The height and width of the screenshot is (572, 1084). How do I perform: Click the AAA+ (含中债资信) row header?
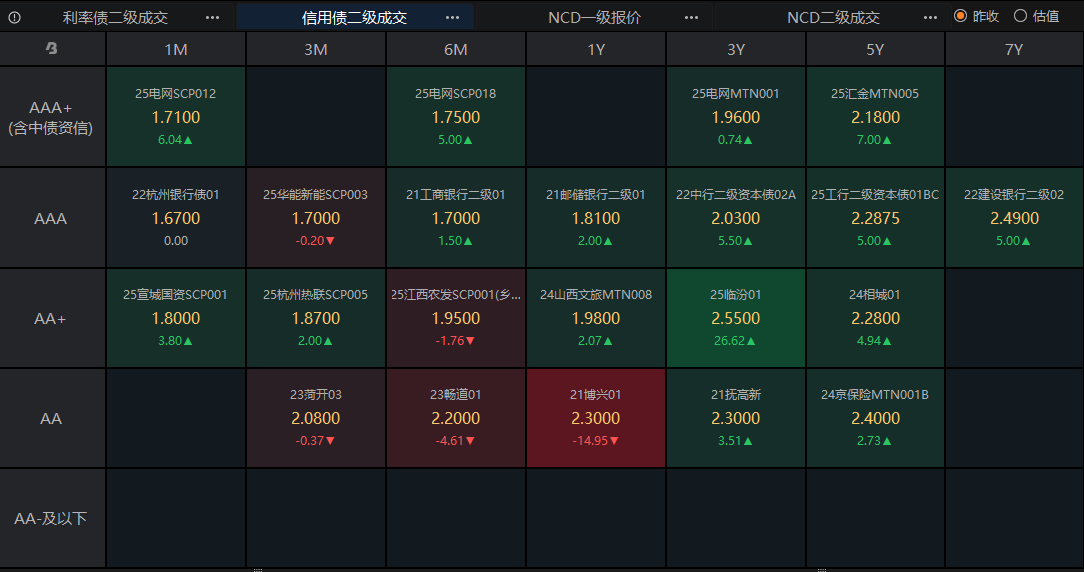(x=51, y=117)
